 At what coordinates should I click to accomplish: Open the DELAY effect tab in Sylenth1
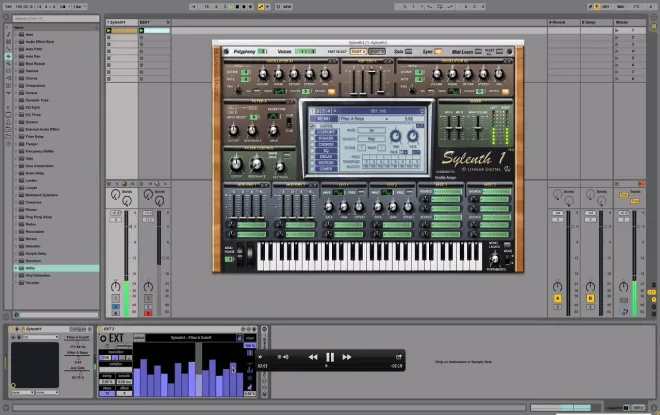(x=326, y=156)
